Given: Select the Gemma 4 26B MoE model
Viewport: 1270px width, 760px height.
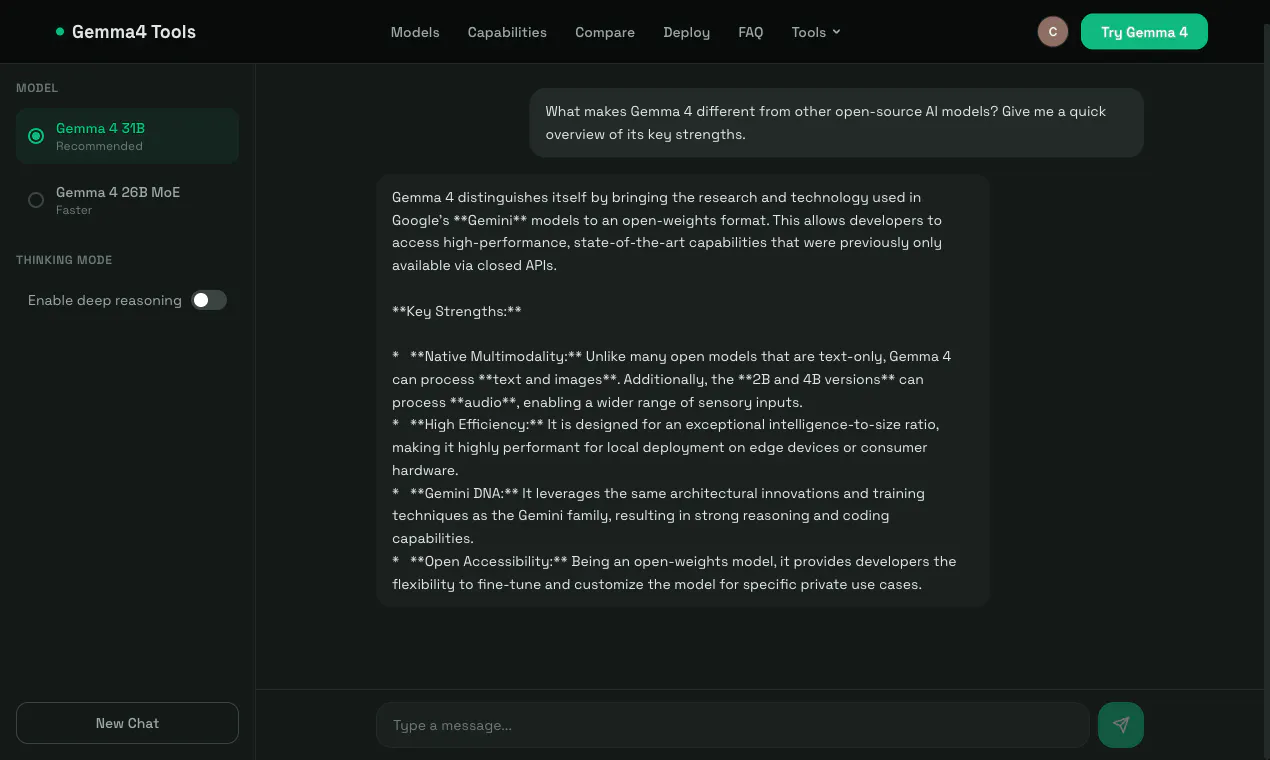Looking at the screenshot, I should pos(127,200).
